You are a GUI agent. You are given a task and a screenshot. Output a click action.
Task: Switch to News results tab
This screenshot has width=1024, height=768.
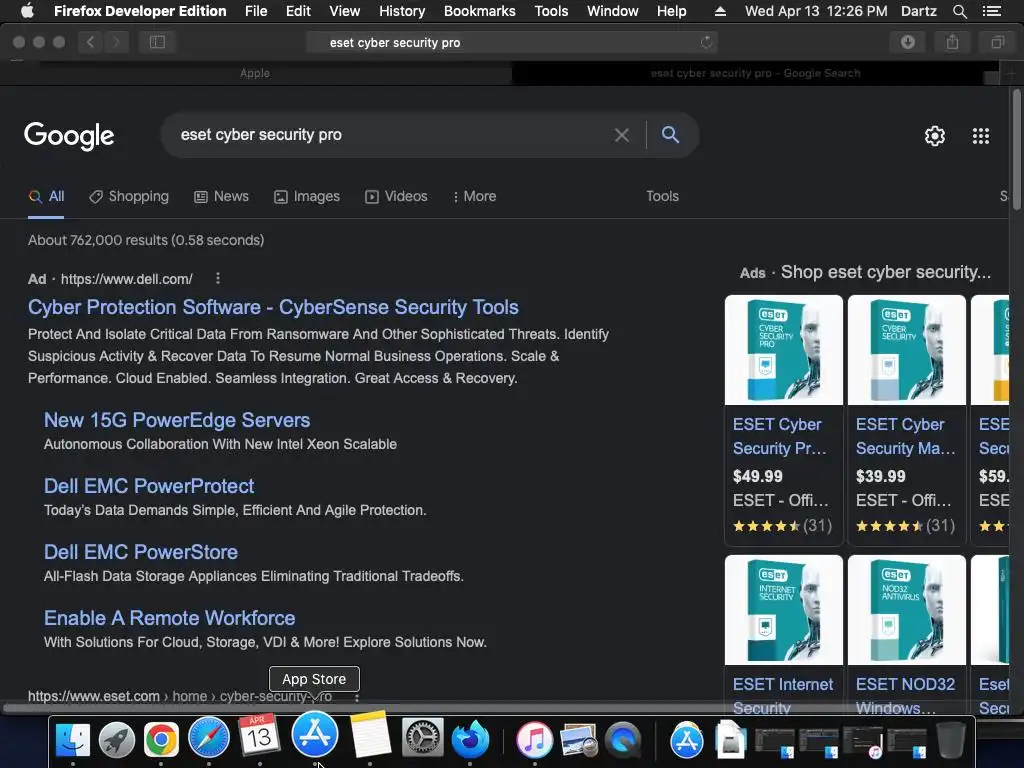[x=221, y=197]
